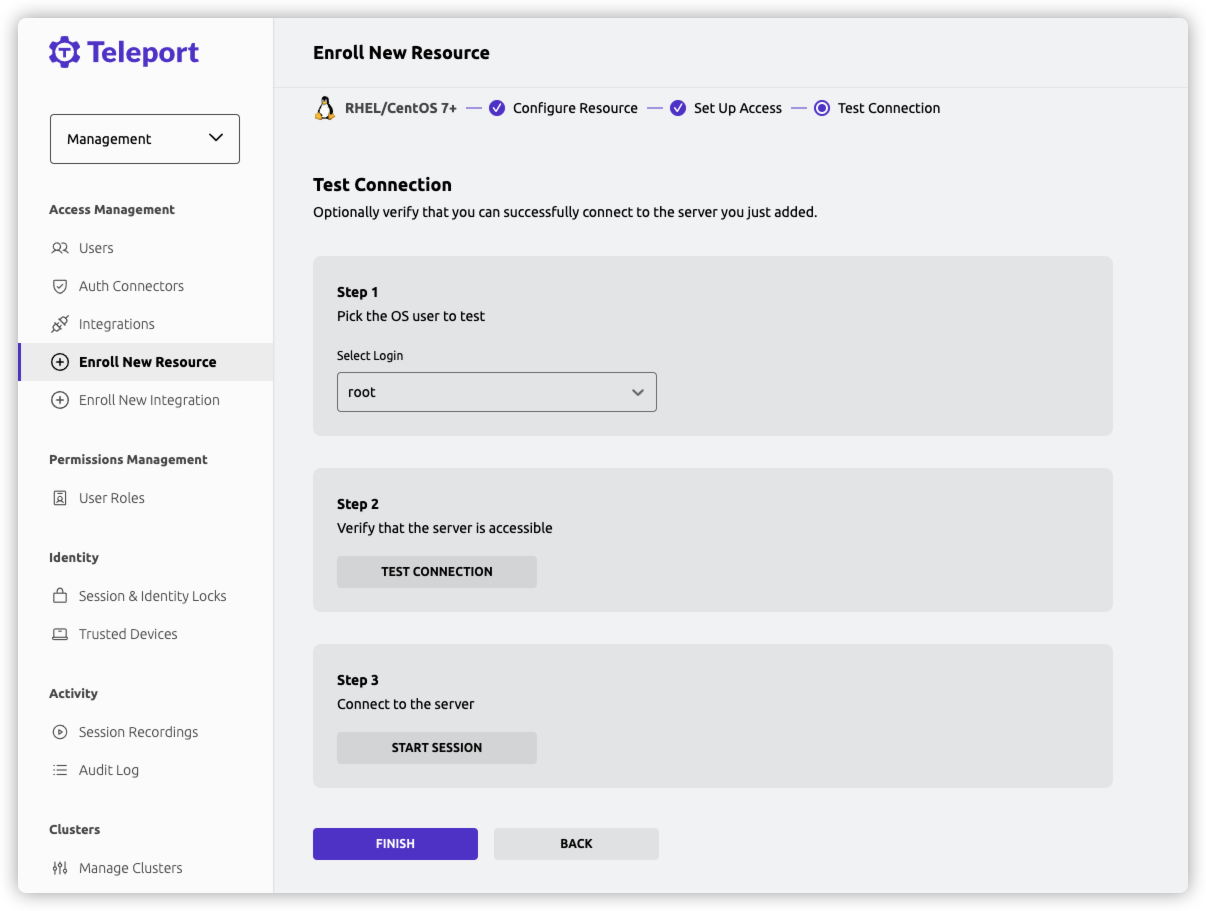Click the Access Management section header

(112, 210)
